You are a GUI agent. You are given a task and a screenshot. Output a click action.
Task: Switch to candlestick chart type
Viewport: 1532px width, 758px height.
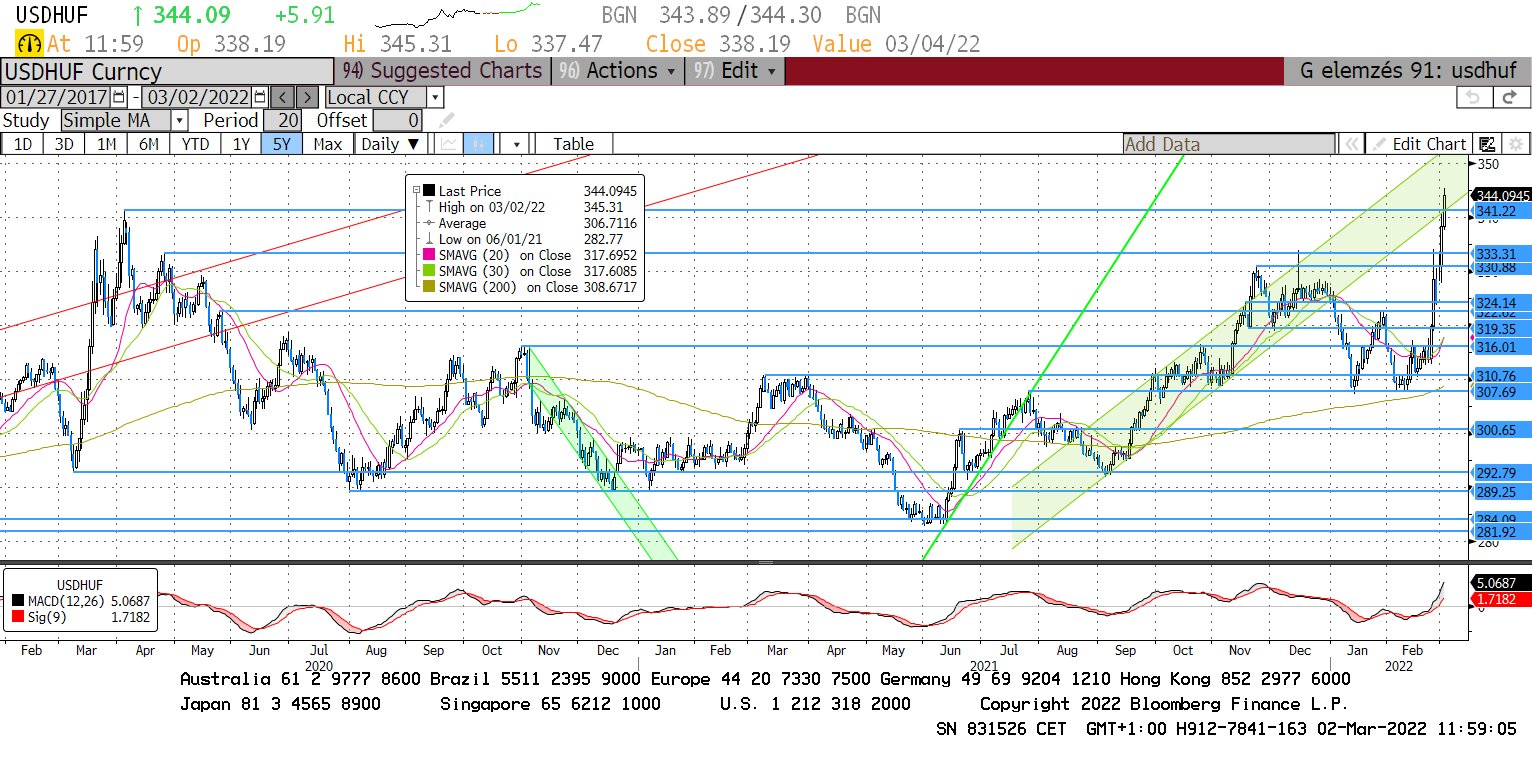click(x=479, y=144)
